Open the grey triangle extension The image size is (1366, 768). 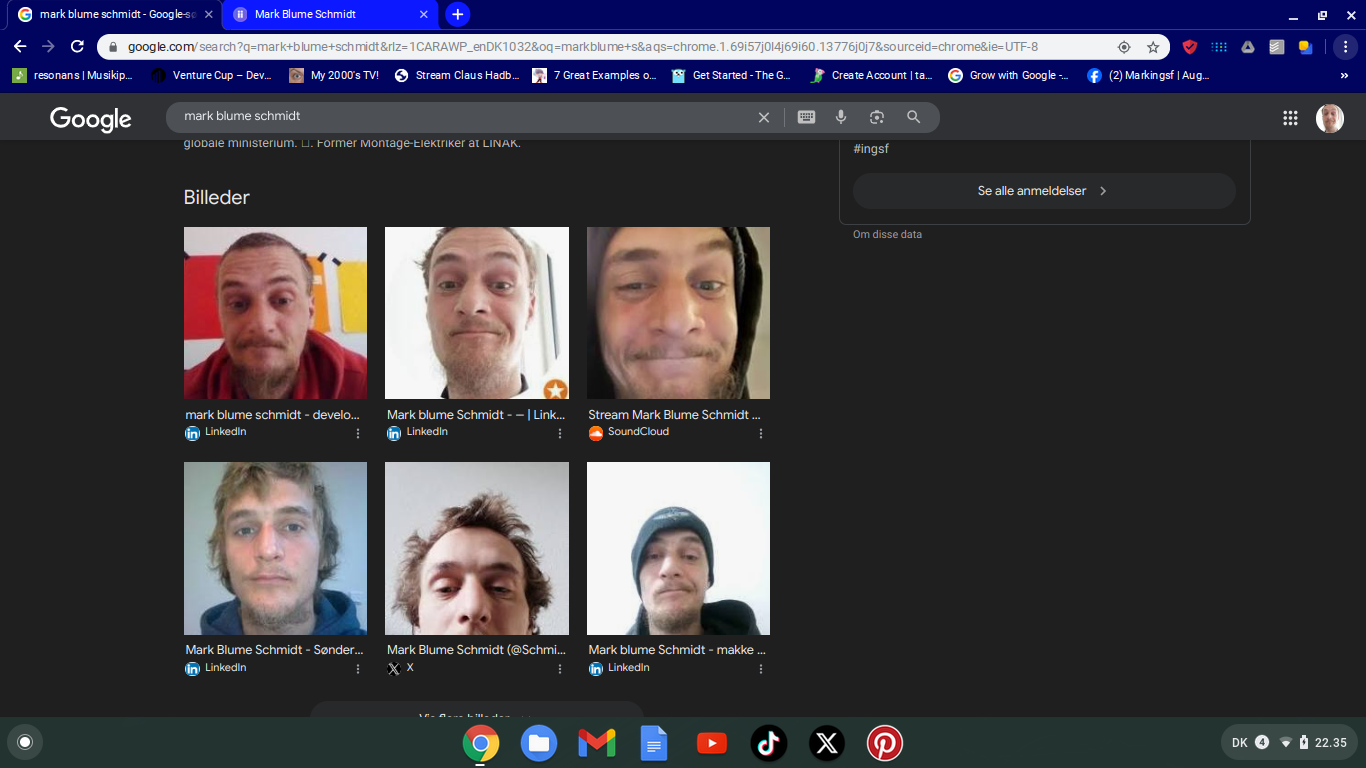pyautogui.click(x=1248, y=47)
